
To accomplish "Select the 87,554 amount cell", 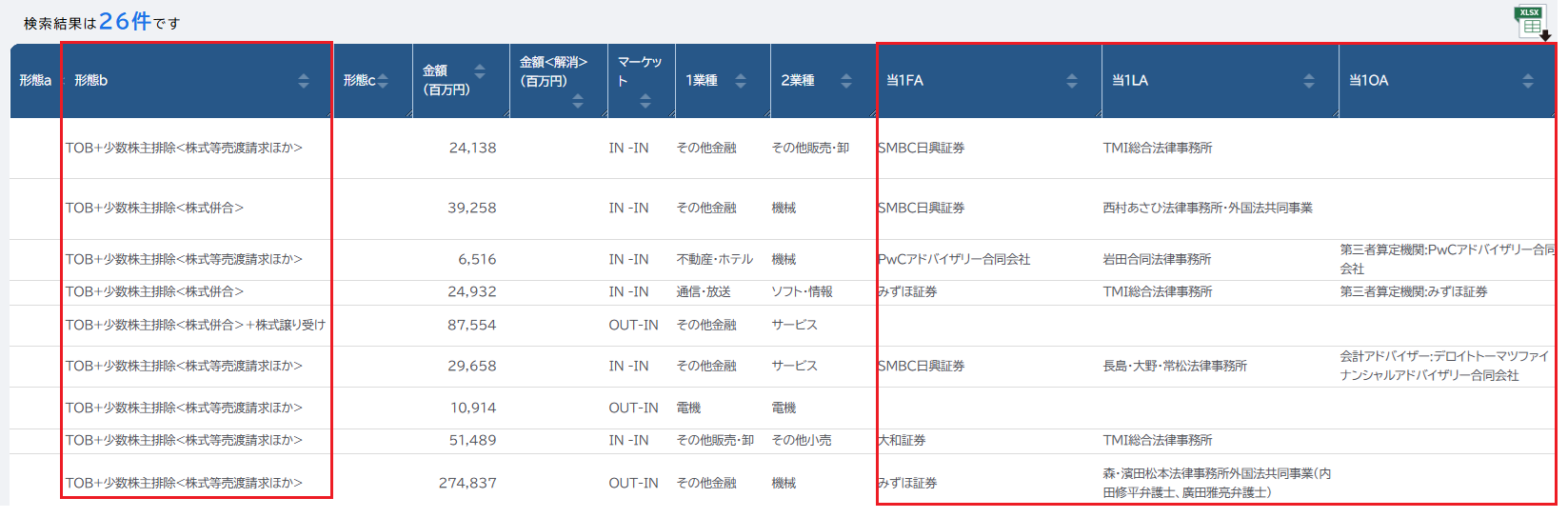I will tap(472, 325).
